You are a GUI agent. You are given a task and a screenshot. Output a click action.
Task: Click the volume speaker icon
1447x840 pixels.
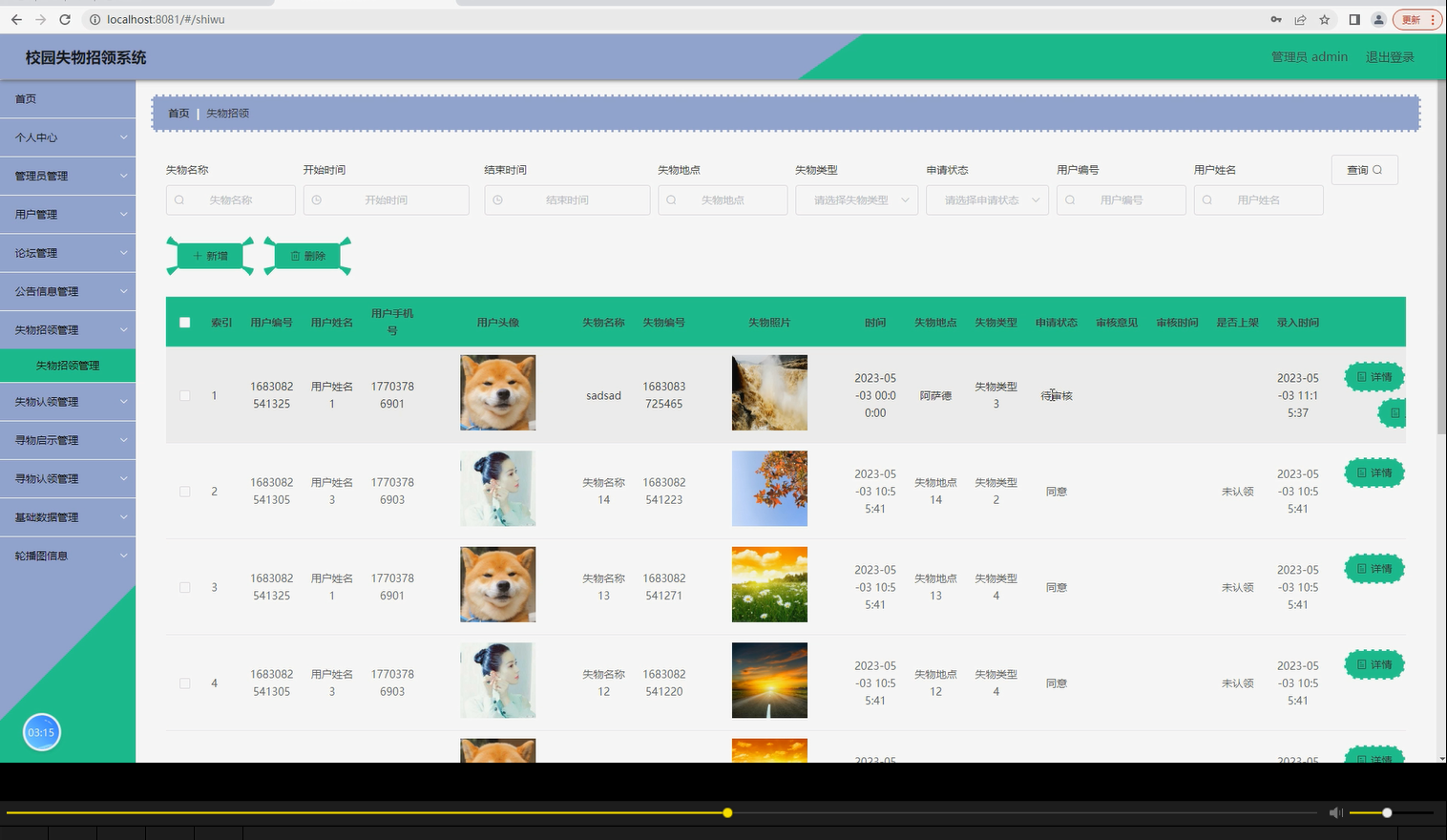click(1336, 812)
